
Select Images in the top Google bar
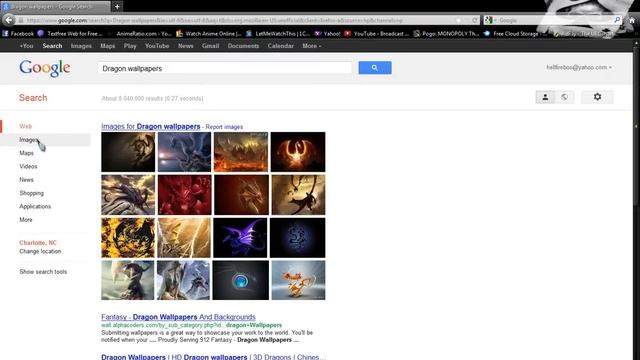point(81,46)
